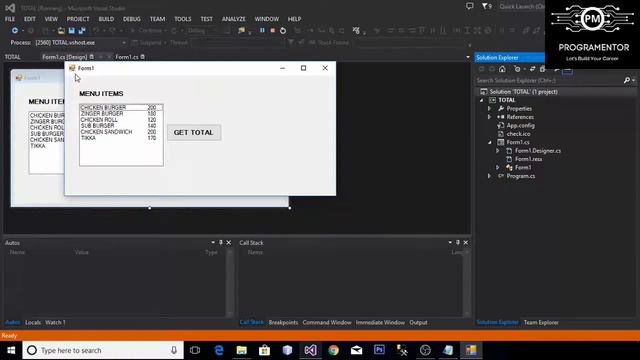Expand the Form1.Designer.cs node
The image size is (640, 360).
click(498, 151)
